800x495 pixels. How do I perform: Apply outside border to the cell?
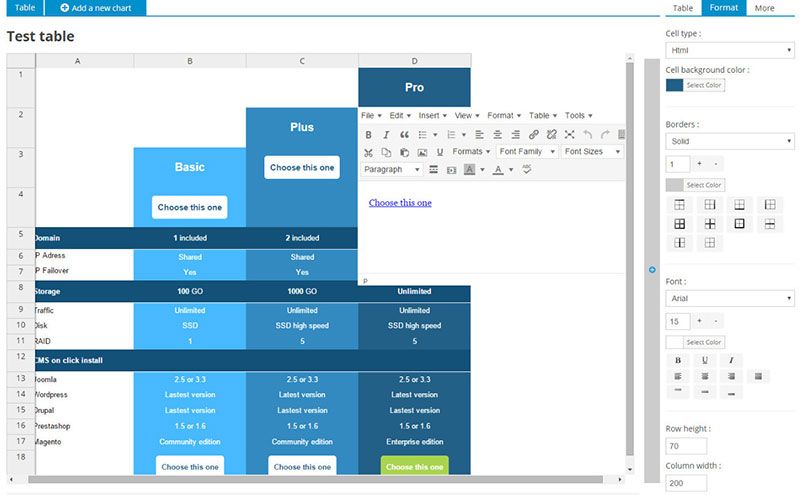[740, 224]
